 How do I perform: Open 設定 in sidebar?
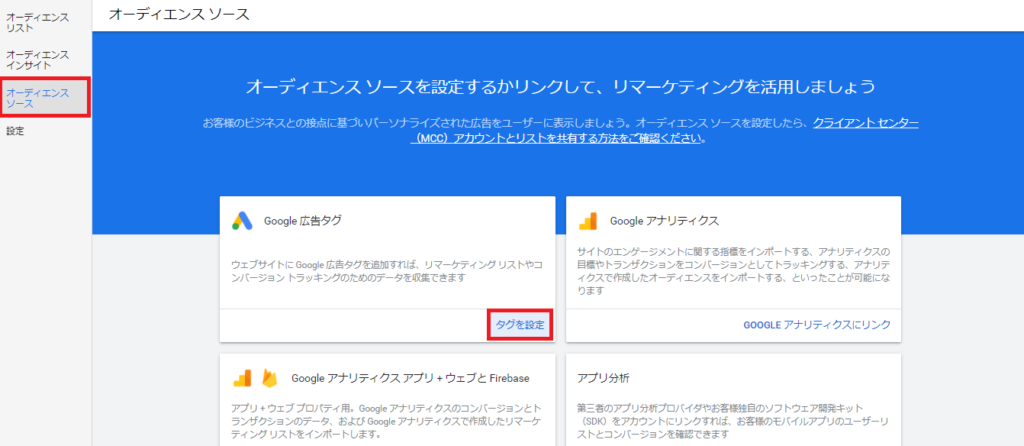point(15,131)
